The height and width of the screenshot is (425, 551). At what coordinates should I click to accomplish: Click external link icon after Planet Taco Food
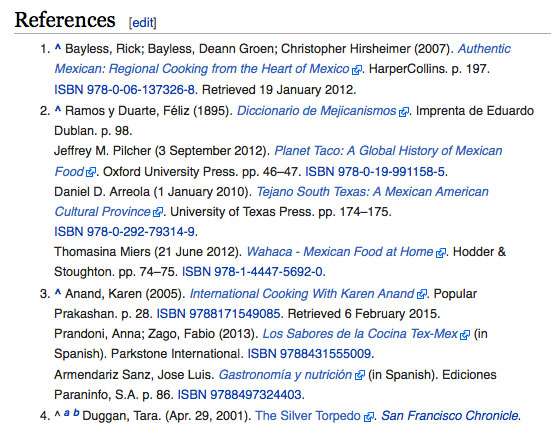[x=91, y=172]
